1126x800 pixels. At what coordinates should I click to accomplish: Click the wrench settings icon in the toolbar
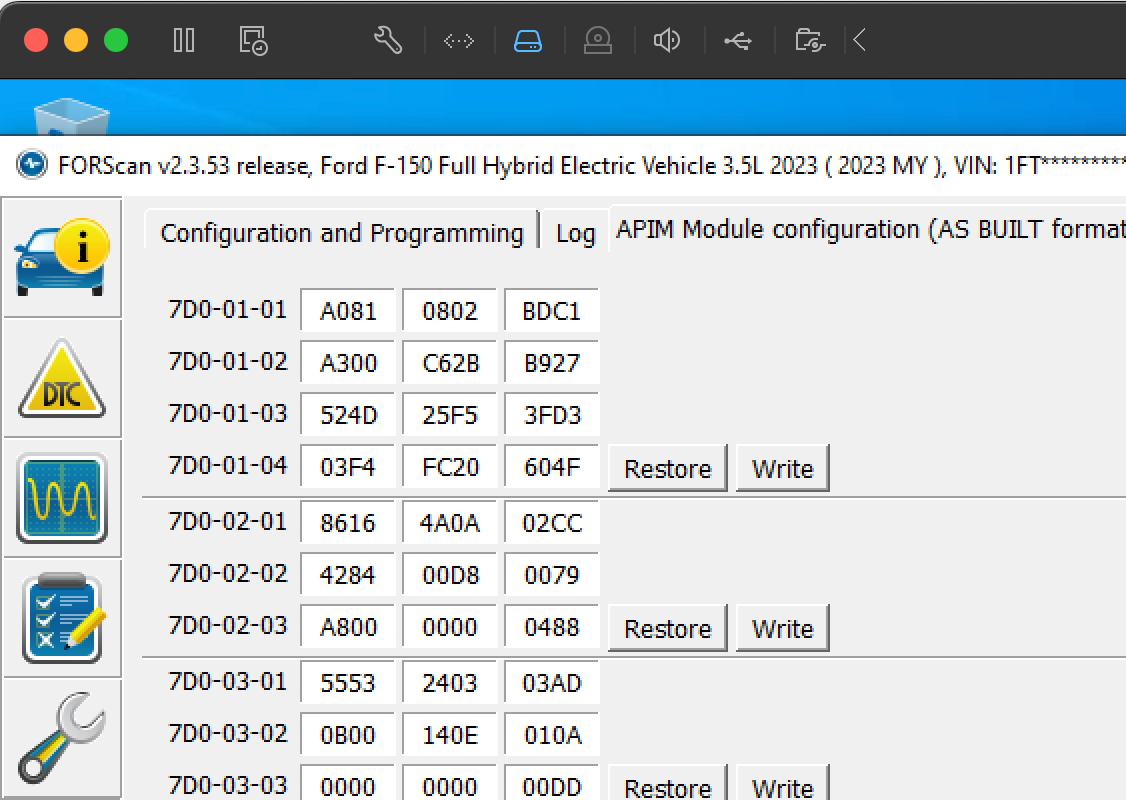(x=388, y=40)
